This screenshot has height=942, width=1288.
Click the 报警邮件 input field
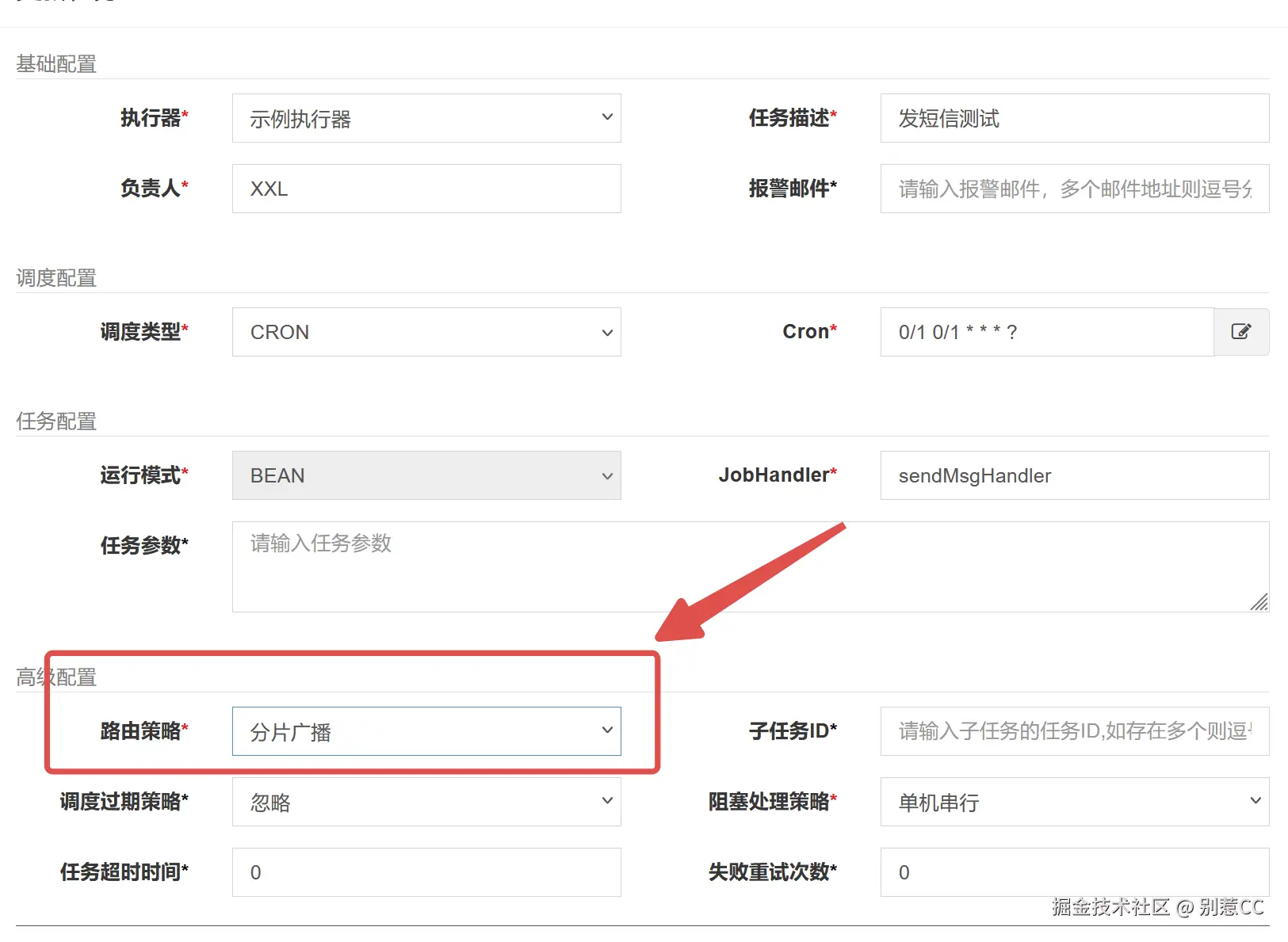1074,189
